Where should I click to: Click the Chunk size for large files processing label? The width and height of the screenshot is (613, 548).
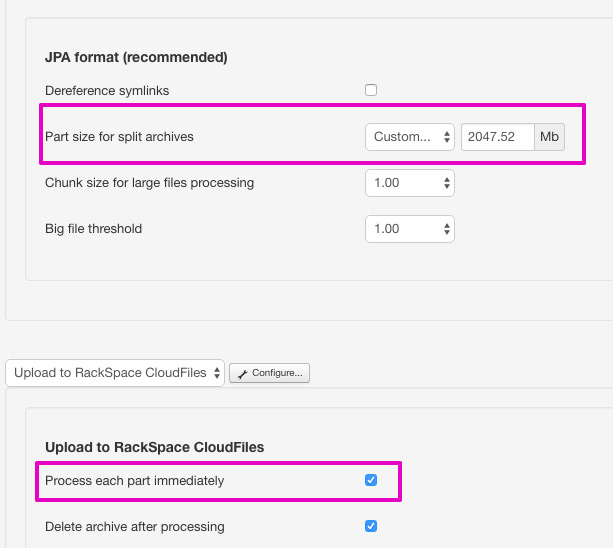click(149, 183)
